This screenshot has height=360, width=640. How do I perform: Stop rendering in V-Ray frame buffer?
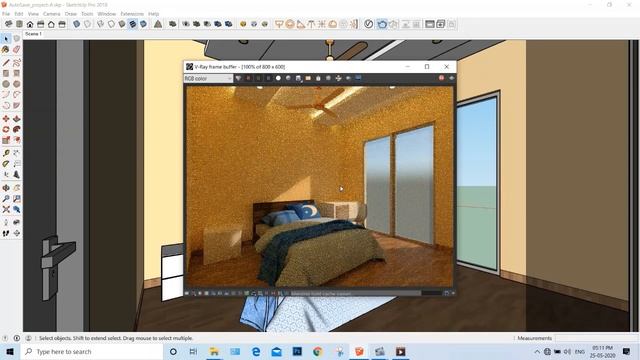coord(441,78)
